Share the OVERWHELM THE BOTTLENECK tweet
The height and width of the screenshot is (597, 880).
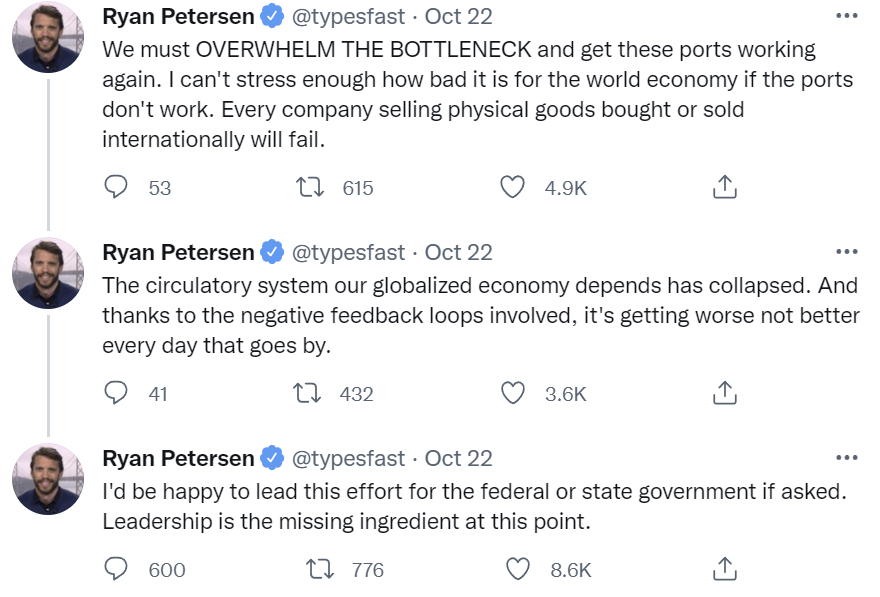pos(725,187)
